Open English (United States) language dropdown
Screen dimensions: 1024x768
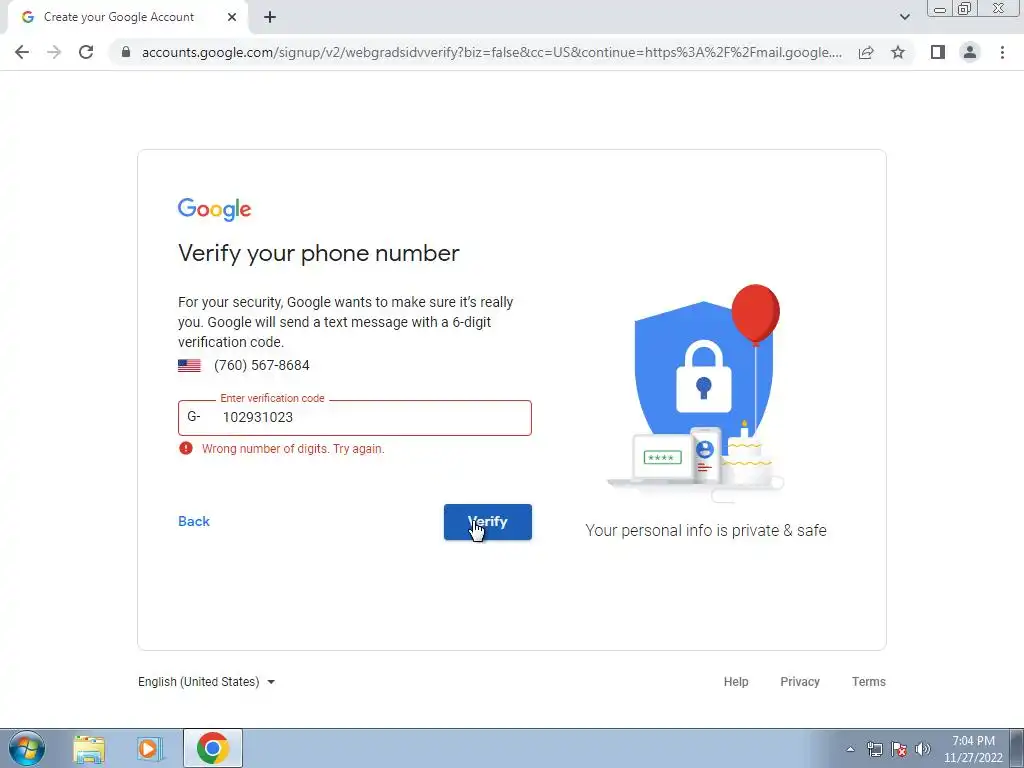206,682
